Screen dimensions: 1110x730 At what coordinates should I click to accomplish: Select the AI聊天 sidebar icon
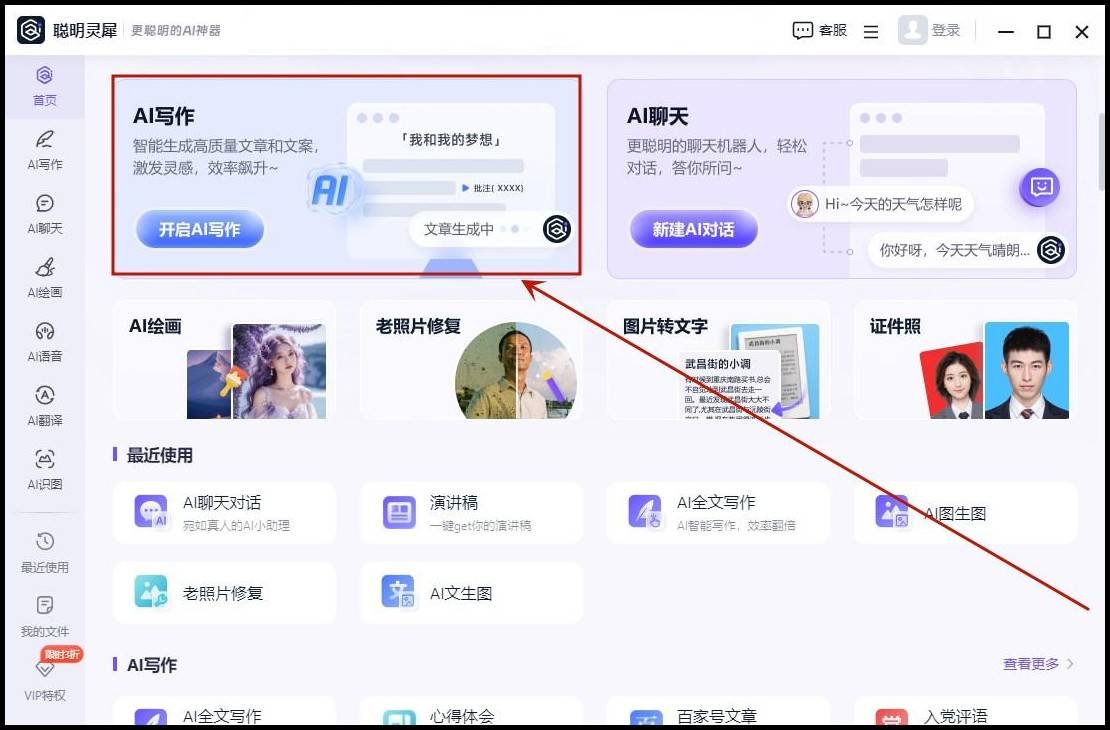(44, 213)
